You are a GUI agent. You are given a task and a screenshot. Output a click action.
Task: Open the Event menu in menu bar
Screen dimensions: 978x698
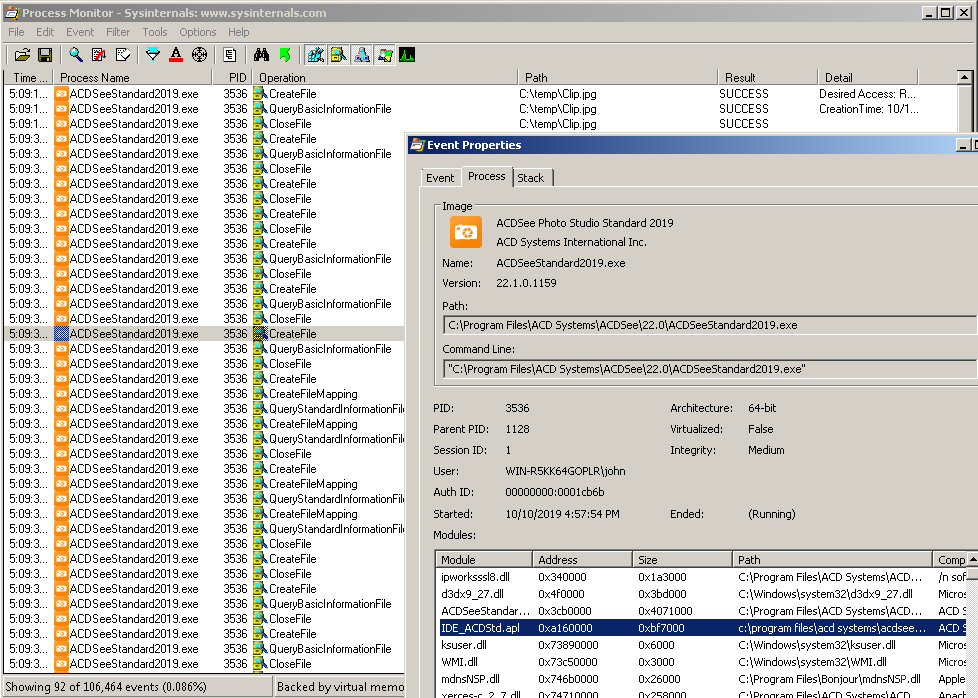click(x=80, y=32)
